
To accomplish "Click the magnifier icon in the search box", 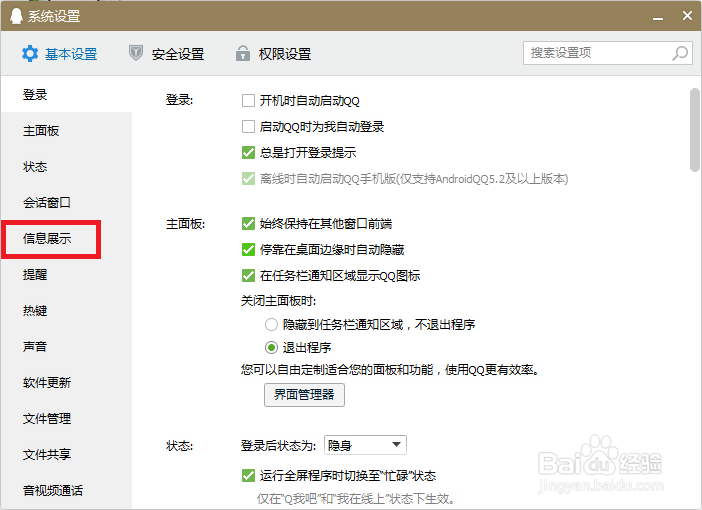I will (x=680, y=53).
